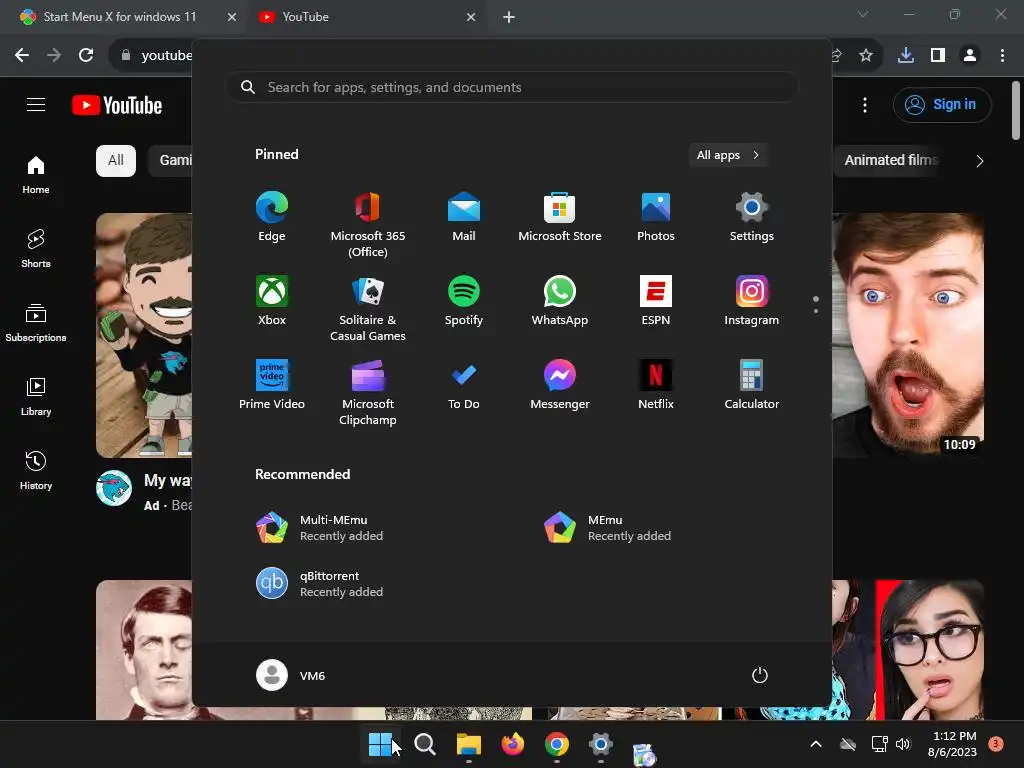Go back in Chrome
The height and width of the screenshot is (768, 1024).
pyautogui.click(x=22, y=56)
